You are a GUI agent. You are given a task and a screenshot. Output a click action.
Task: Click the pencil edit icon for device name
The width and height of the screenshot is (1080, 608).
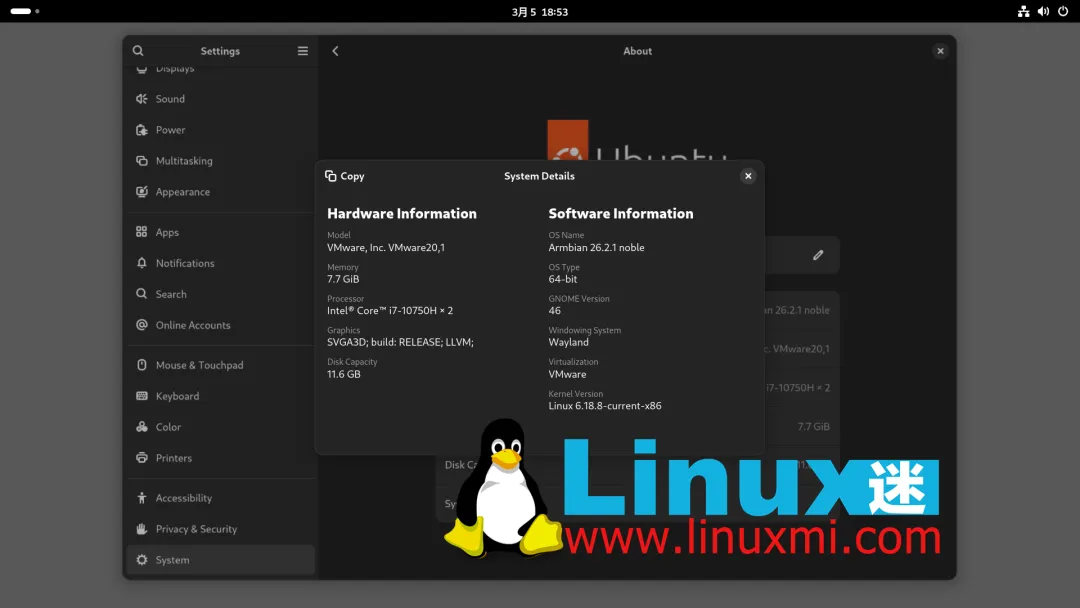818,255
